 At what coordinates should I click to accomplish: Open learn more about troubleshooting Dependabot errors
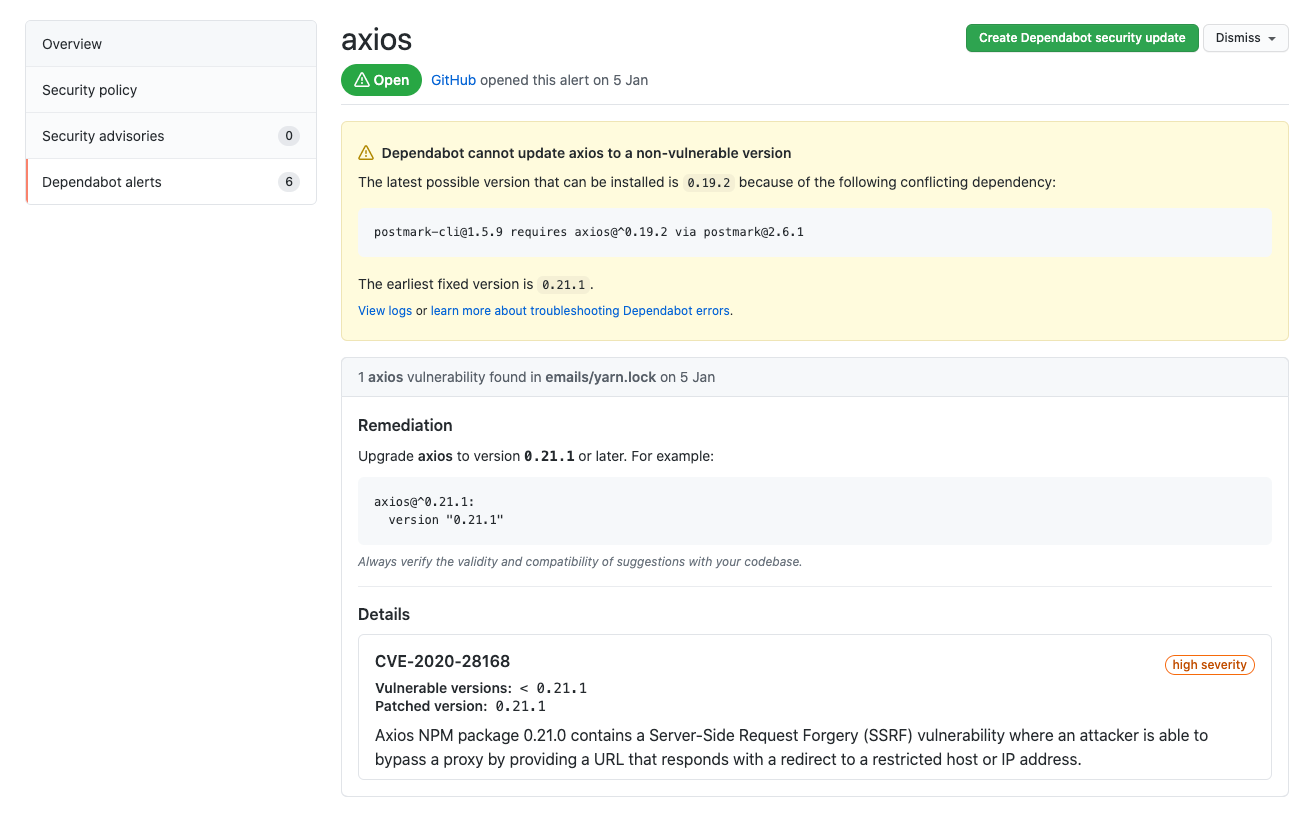[x=580, y=310]
